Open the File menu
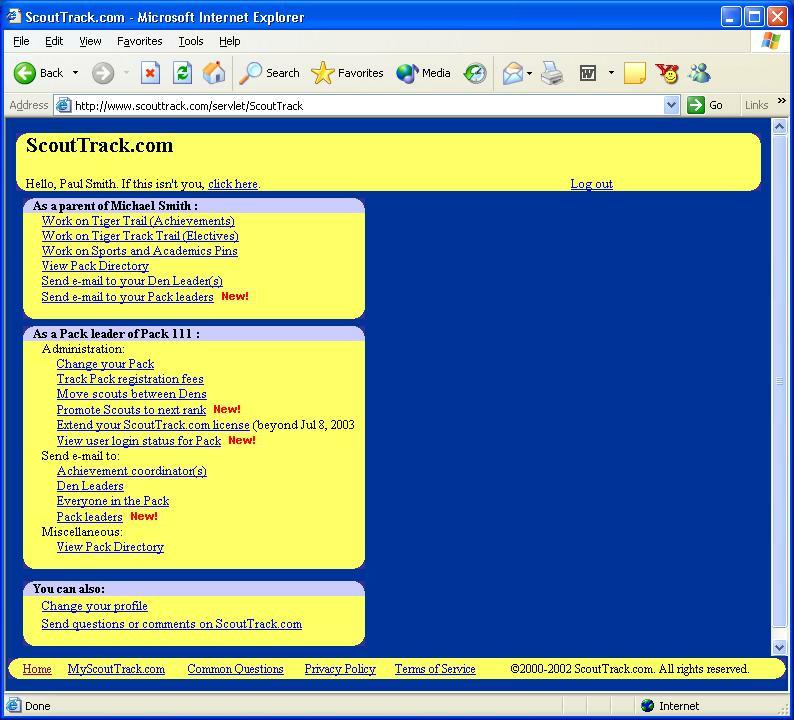 [21, 42]
